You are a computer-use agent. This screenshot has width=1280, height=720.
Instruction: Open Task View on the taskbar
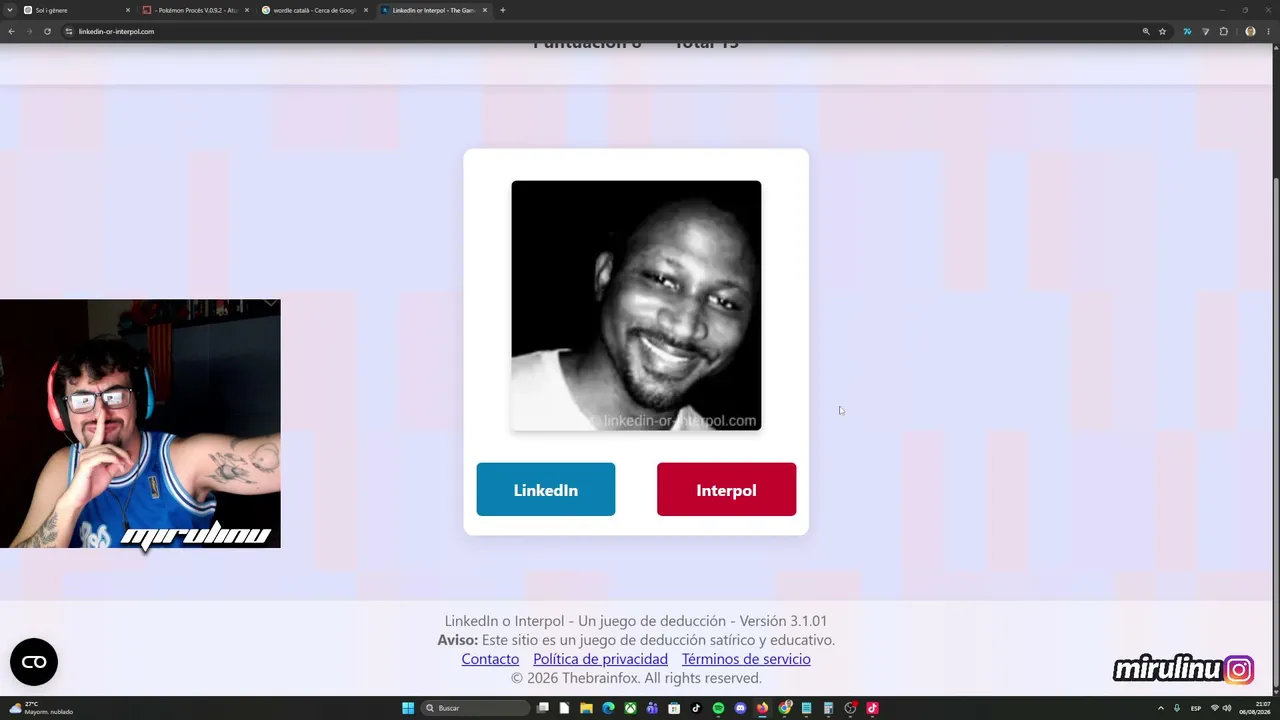point(543,708)
